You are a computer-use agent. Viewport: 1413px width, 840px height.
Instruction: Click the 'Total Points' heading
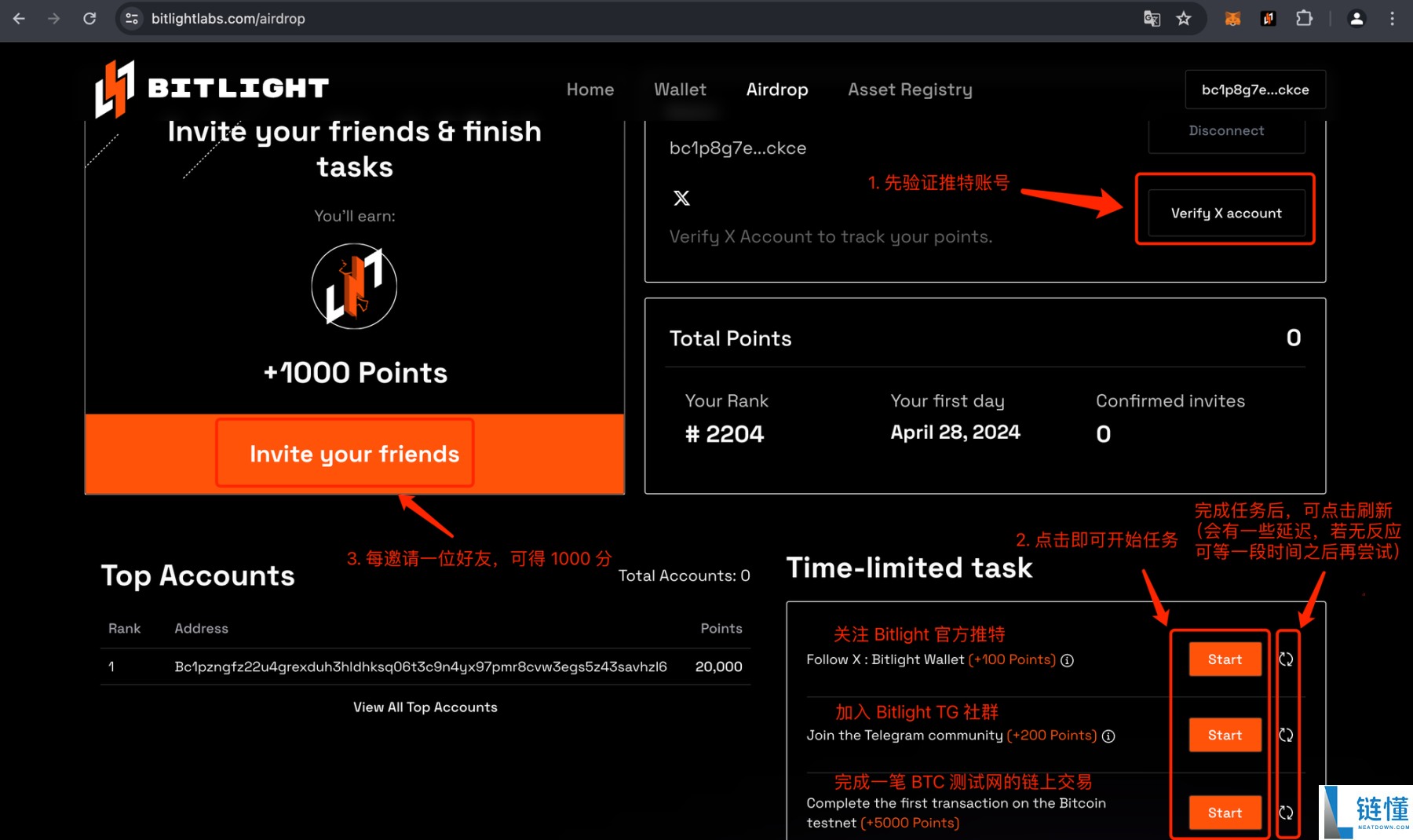pos(730,338)
